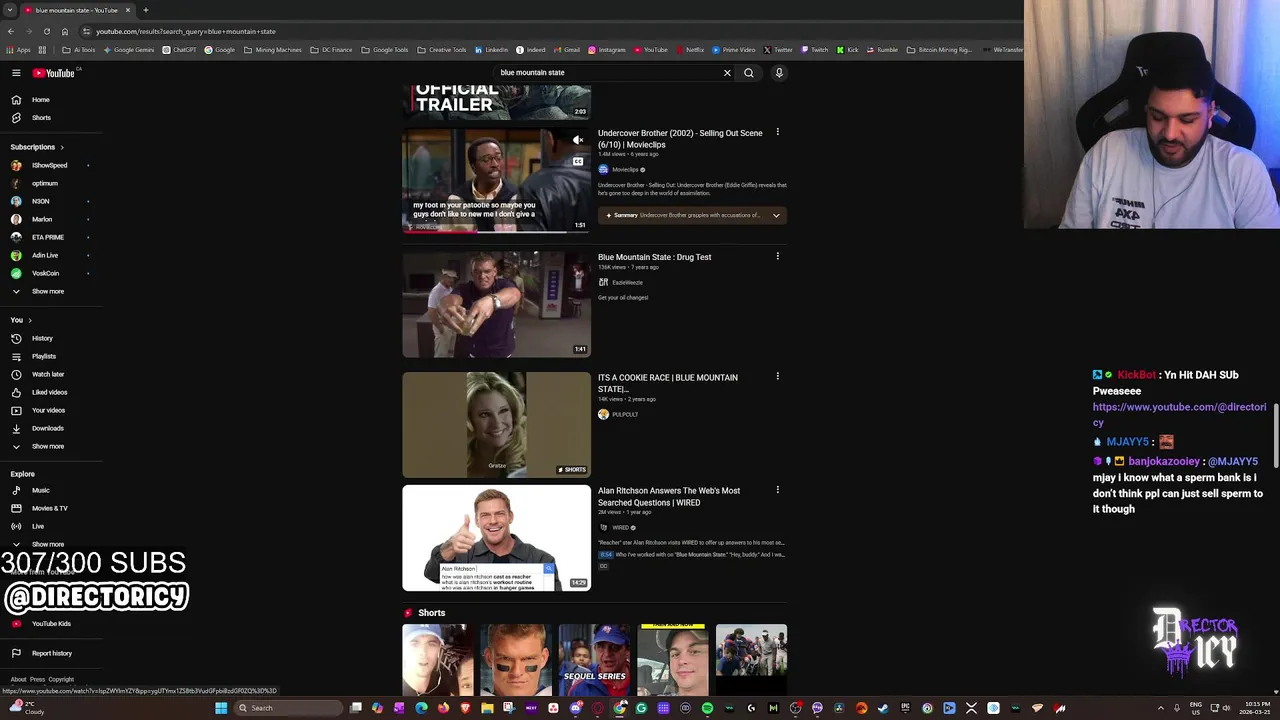The image size is (1280, 720).
Task: Click the Windows taskbar Search box
Action: click(289, 708)
